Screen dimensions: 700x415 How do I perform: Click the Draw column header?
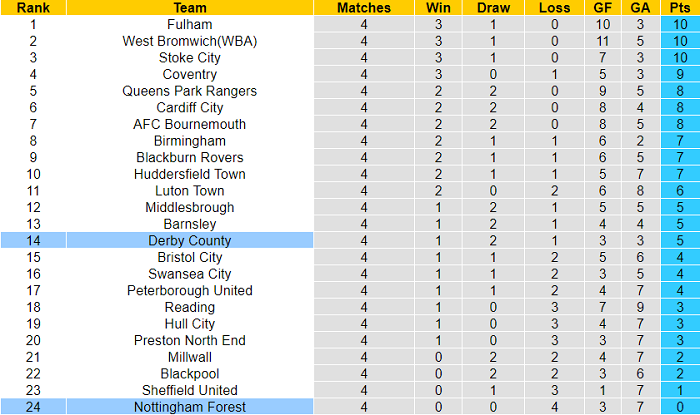[494, 7]
